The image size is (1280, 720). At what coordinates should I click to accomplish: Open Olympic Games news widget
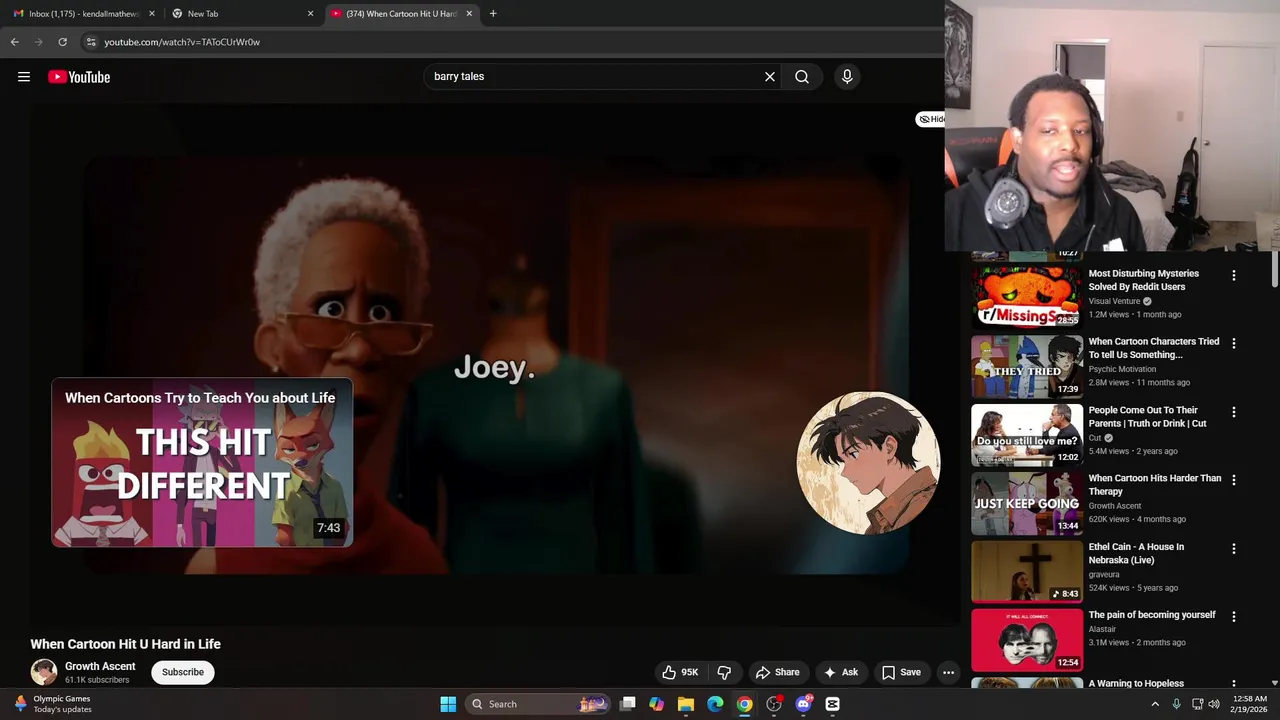(x=52, y=704)
